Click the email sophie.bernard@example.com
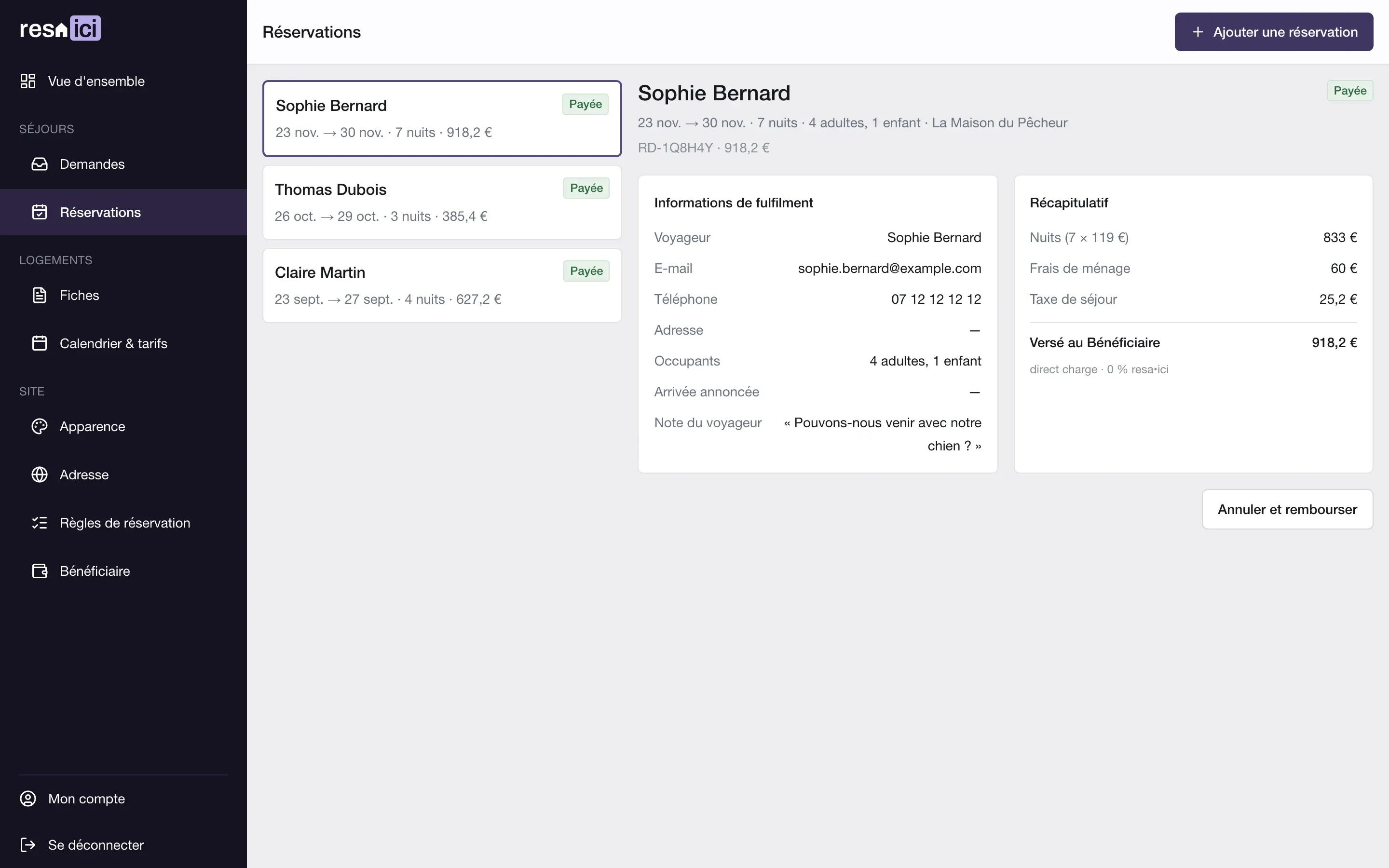 (889, 268)
